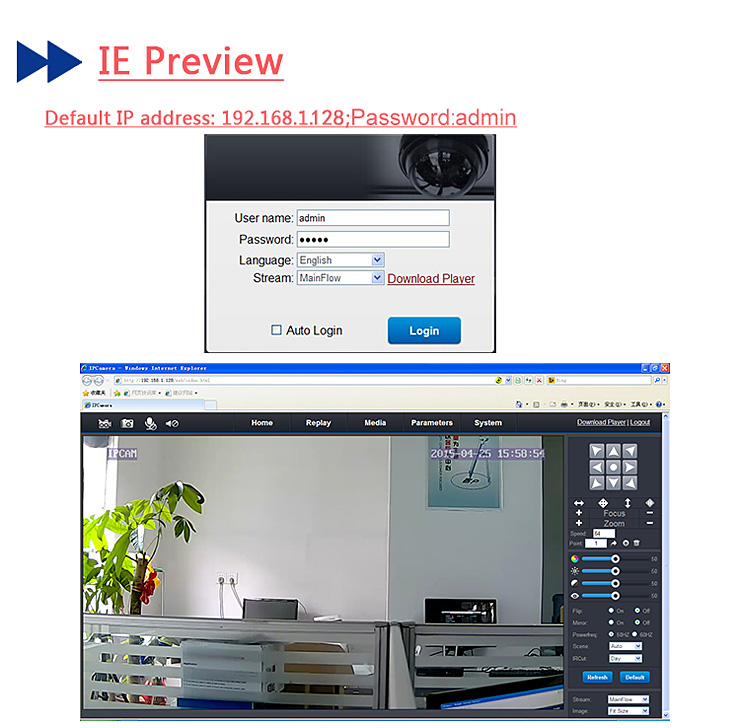This screenshot has width=740, height=728.
Task: Select the IPCamera browser tab
Action: [x=144, y=405]
